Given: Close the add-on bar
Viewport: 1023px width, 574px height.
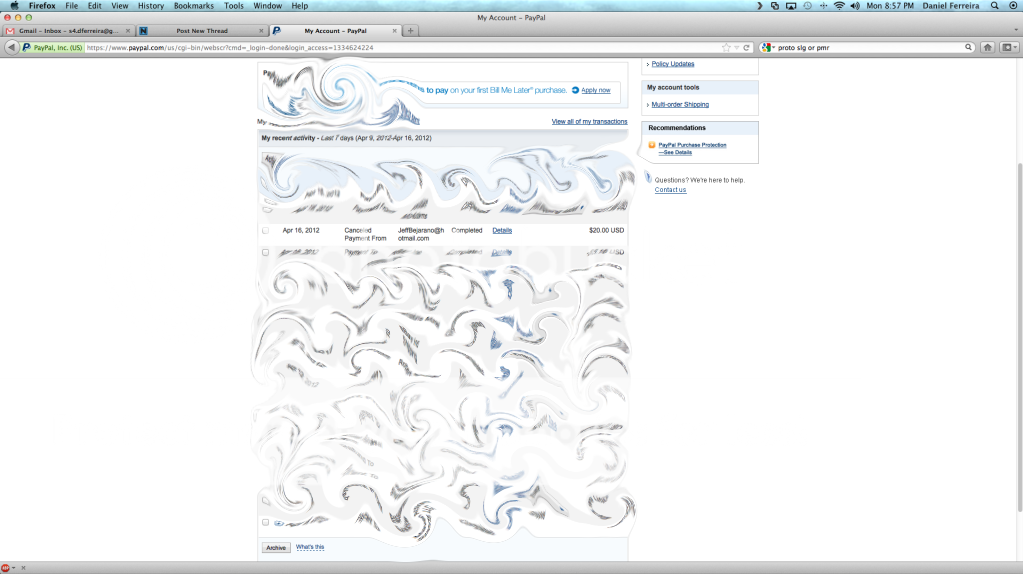Looking at the screenshot, I should [23, 568].
